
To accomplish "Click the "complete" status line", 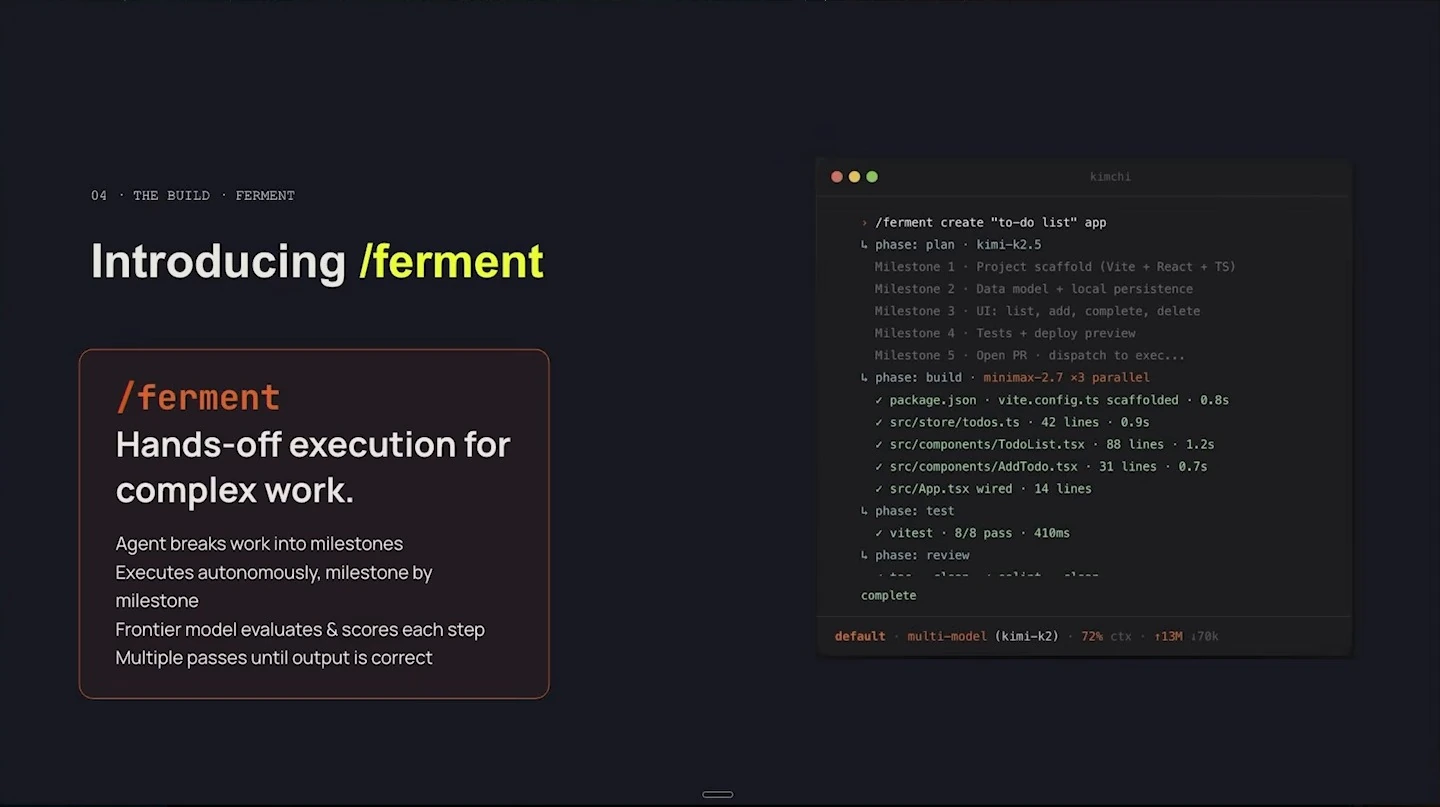I will (888, 596).
